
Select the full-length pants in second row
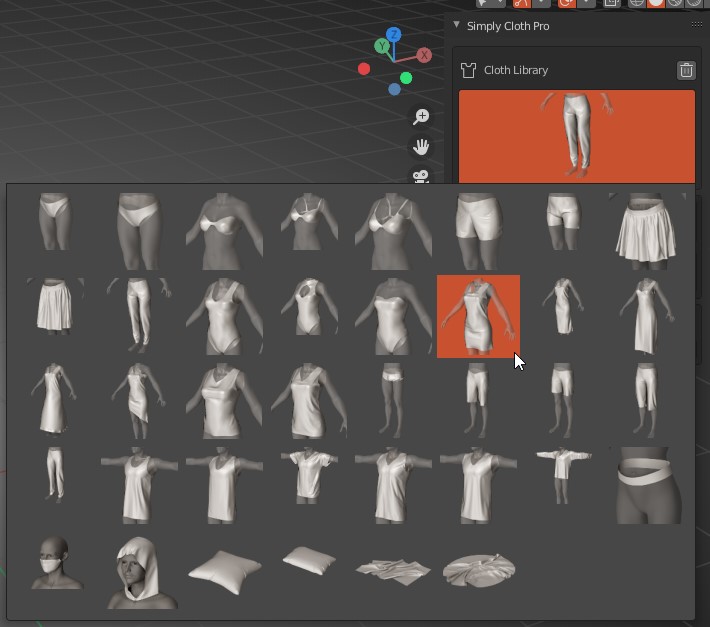(139, 316)
